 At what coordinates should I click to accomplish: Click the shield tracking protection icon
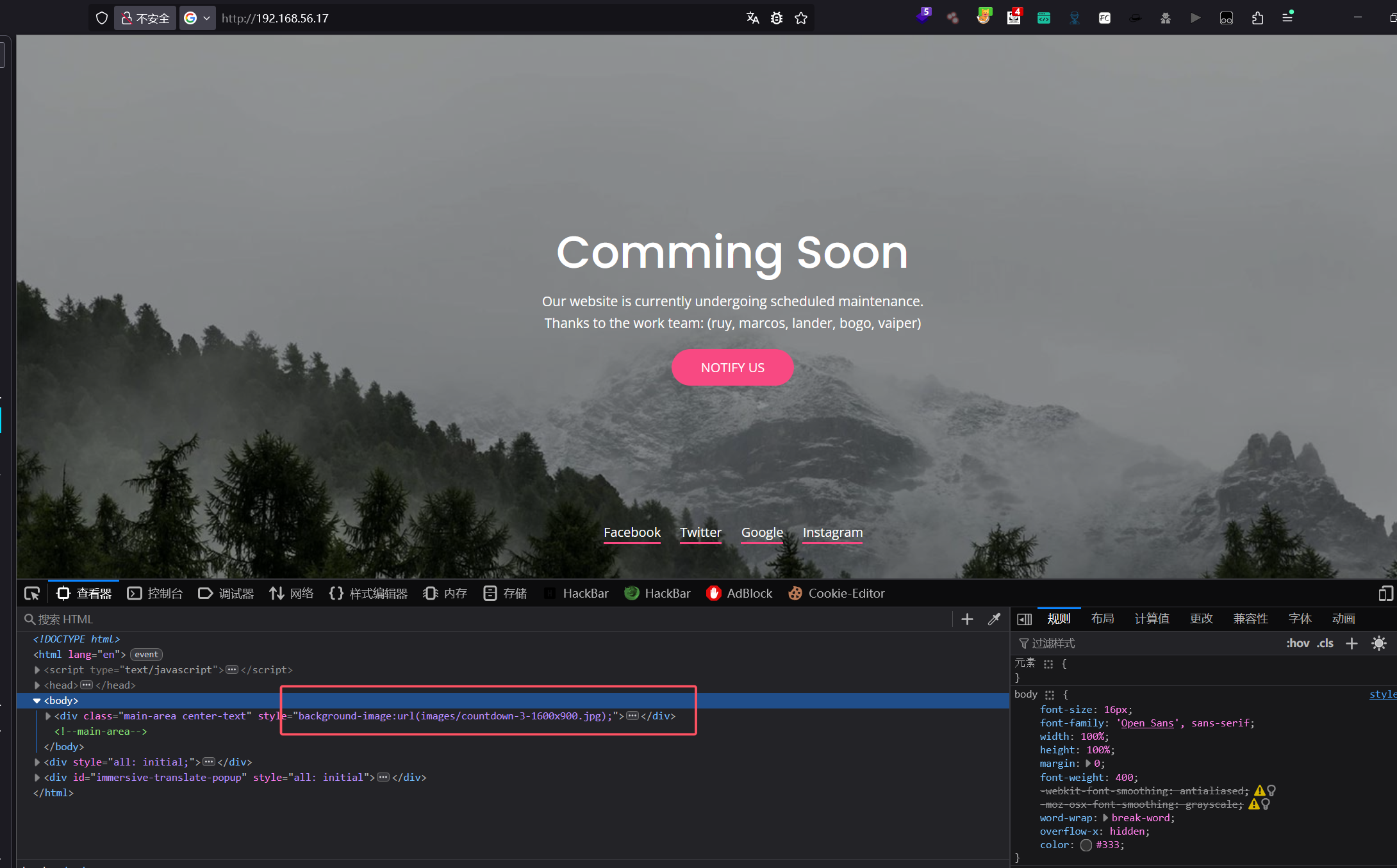tap(101, 18)
